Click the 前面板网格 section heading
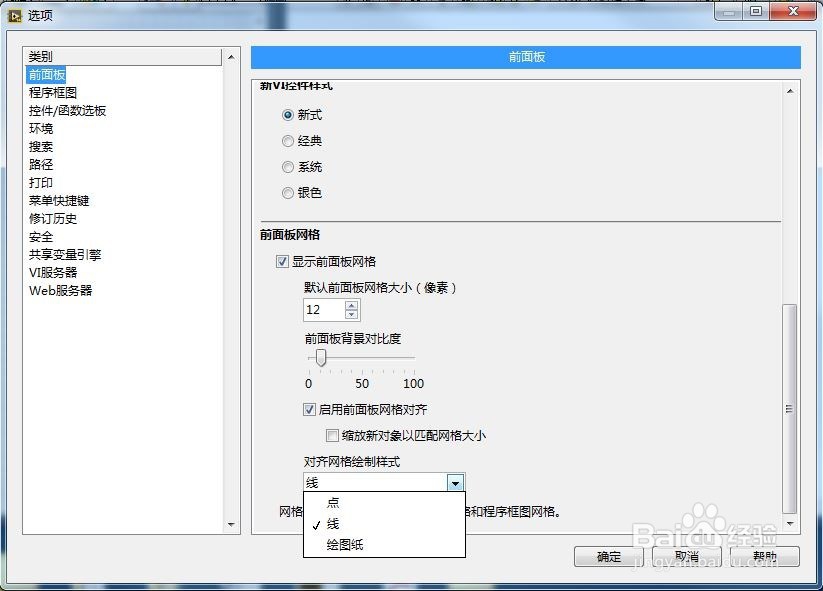 tap(290, 235)
